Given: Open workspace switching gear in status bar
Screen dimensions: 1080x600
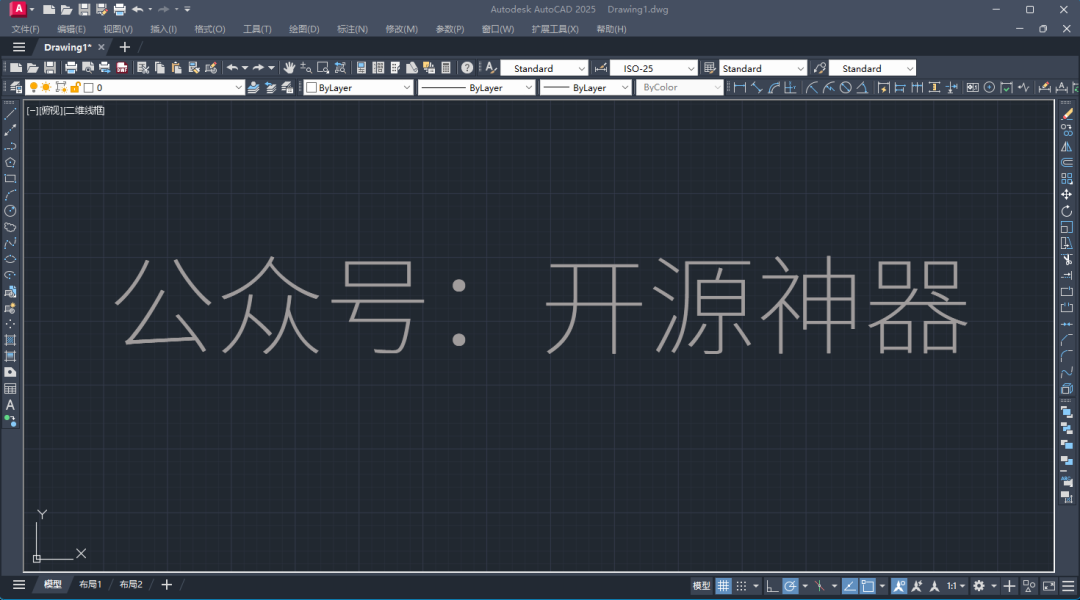Looking at the screenshot, I should coord(979,586).
